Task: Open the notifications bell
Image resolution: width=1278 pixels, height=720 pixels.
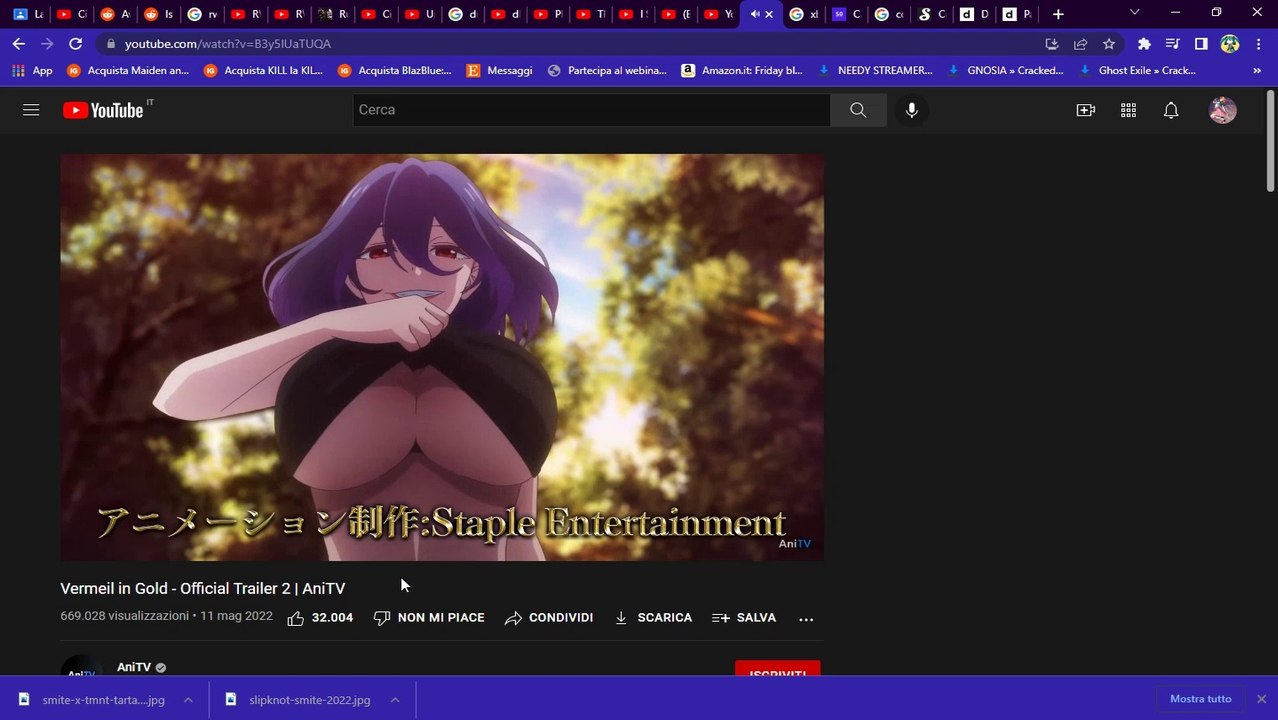Action: (x=1171, y=110)
